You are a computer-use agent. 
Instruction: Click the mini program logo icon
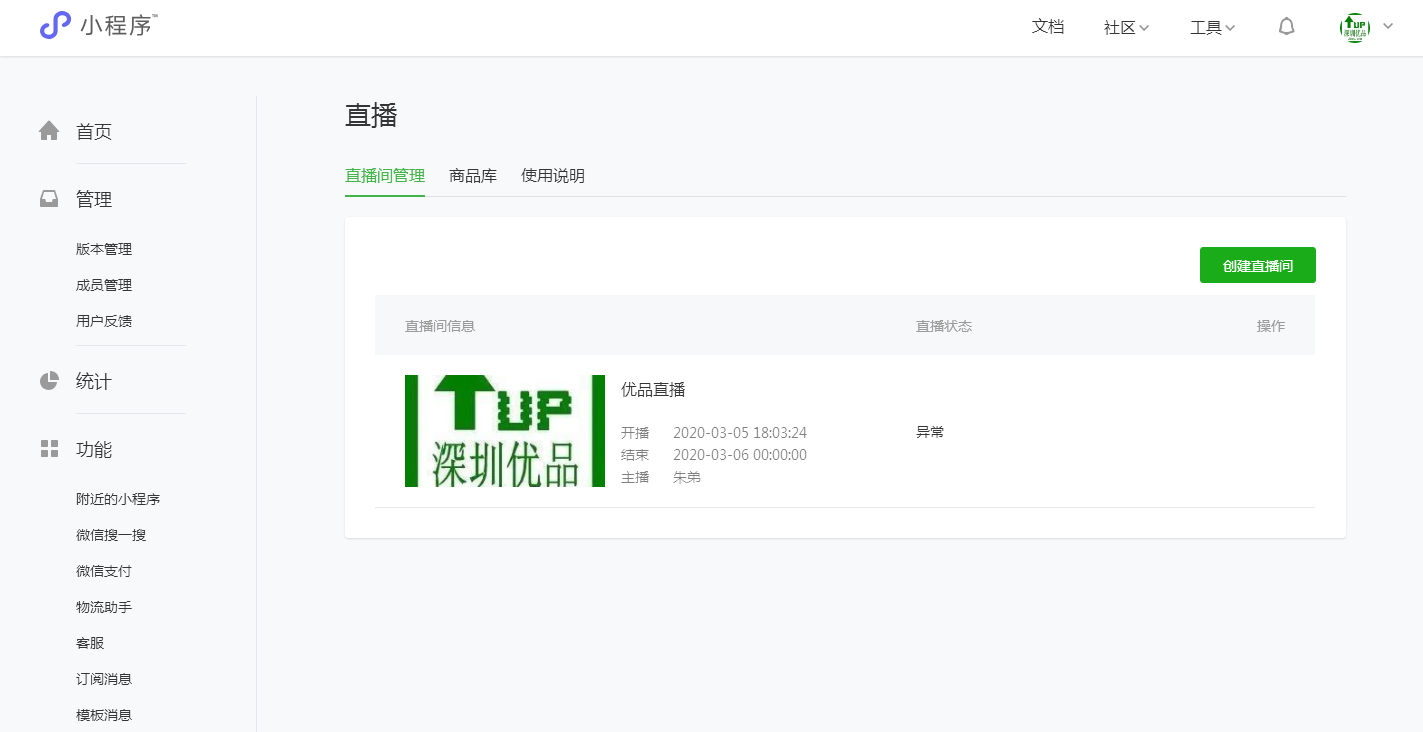tap(55, 26)
